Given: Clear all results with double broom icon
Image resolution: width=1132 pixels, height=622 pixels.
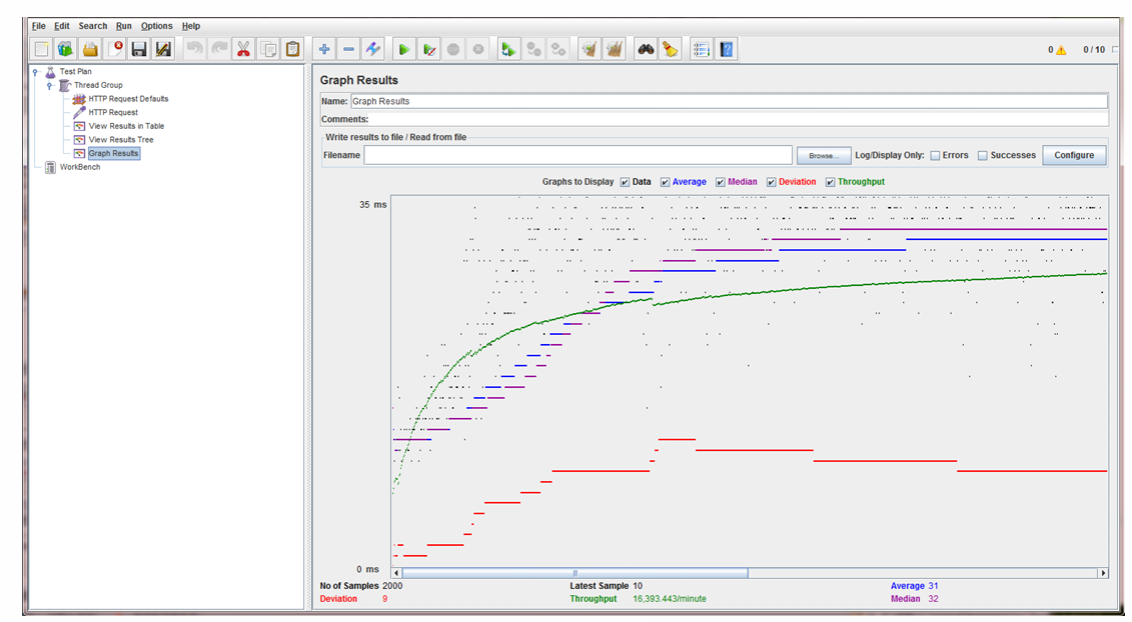Looking at the screenshot, I should [614, 49].
